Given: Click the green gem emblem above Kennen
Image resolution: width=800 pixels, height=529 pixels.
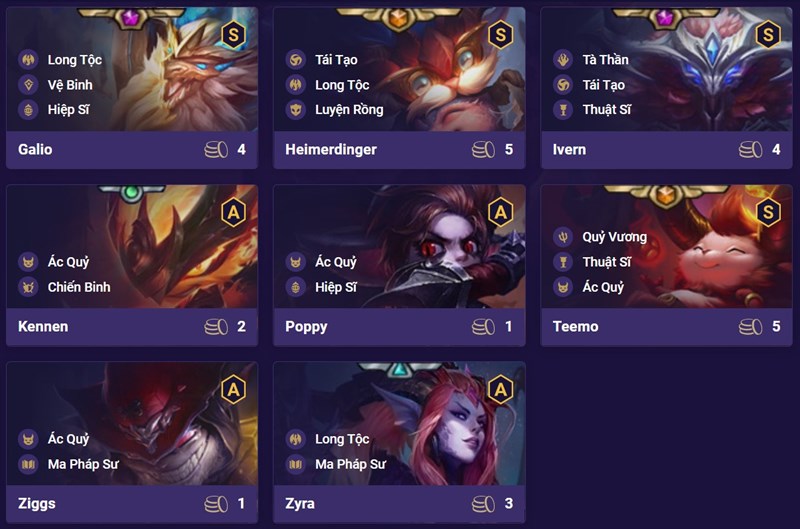Looking at the screenshot, I should [132, 193].
